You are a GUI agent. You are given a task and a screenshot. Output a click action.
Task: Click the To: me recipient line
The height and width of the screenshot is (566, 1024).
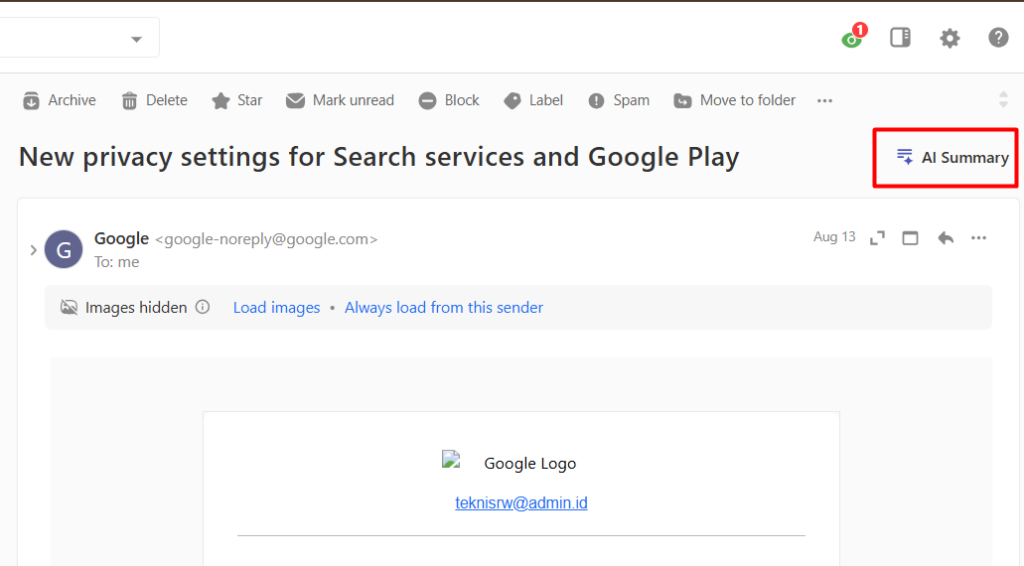(x=117, y=262)
